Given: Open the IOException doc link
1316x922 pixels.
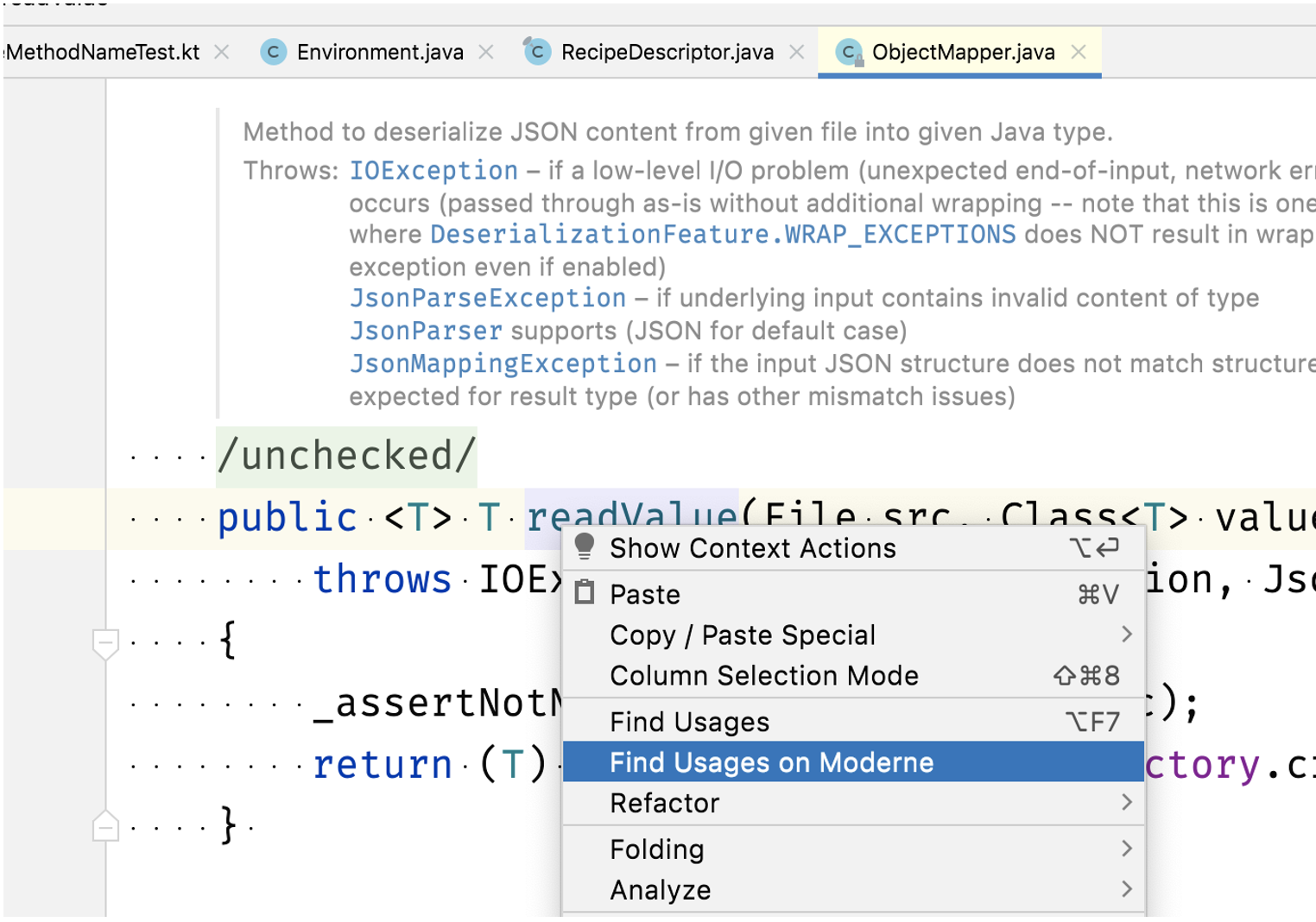Looking at the screenshot, I should pos(433,171).
